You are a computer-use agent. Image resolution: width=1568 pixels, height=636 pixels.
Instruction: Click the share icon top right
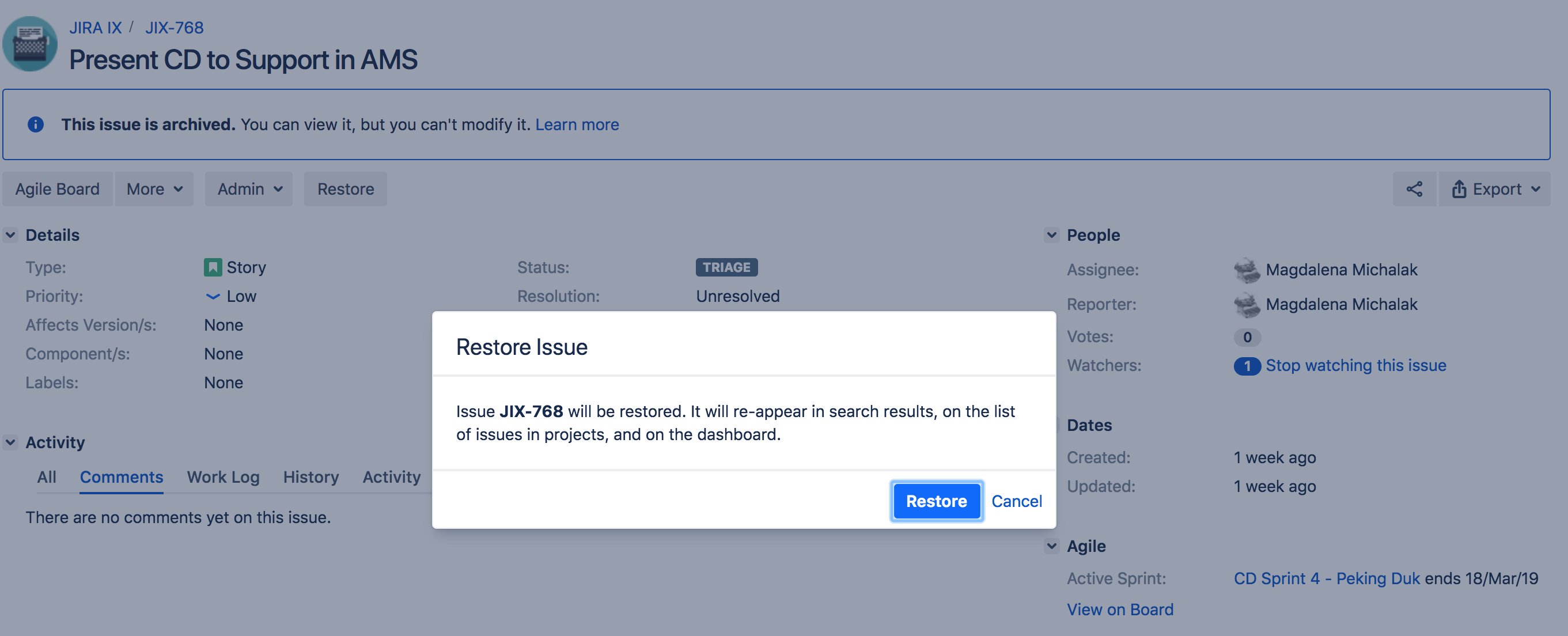tap(1414, 189)
